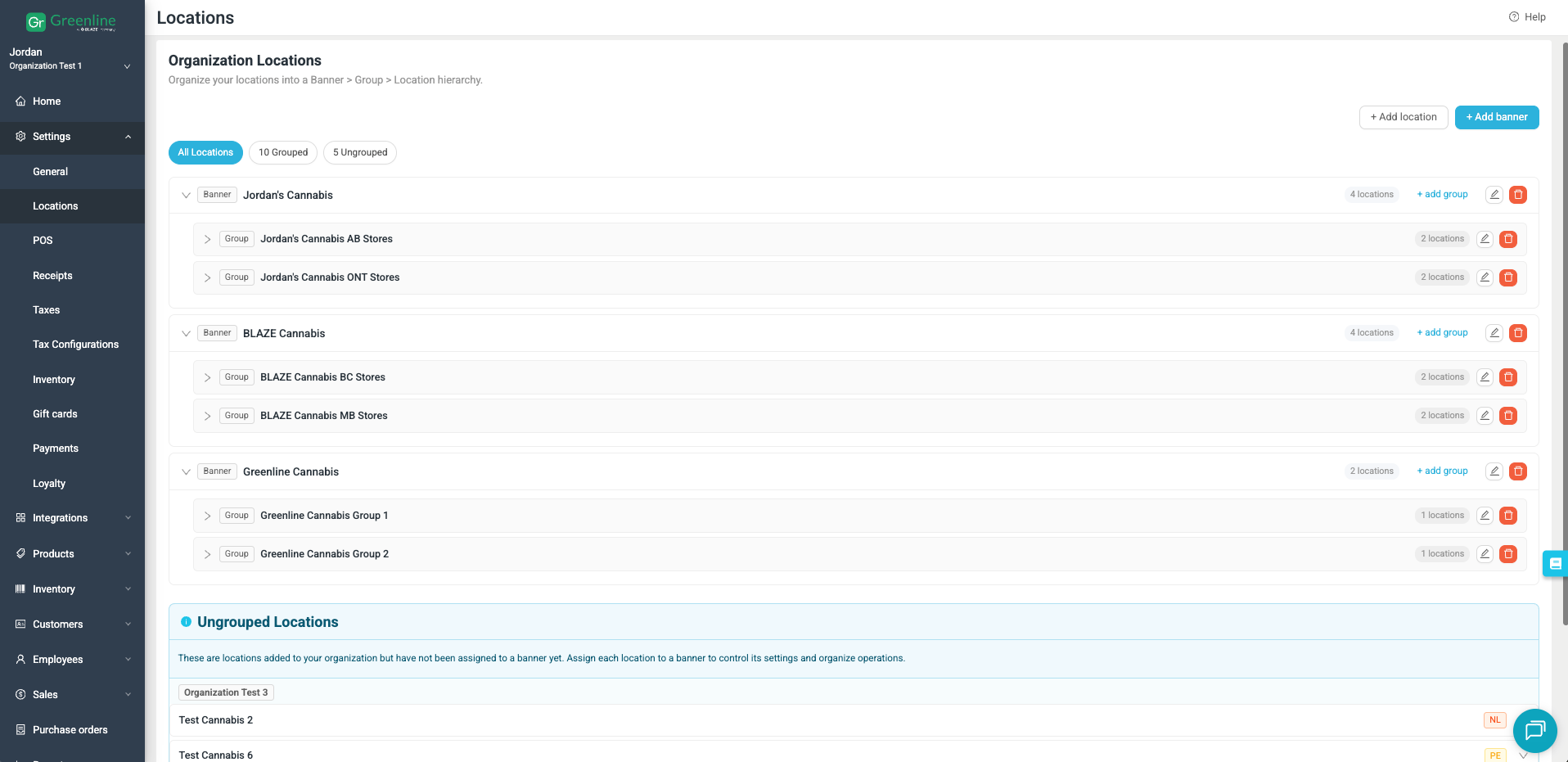Collapse the BLAZE Cannabis banner
This screenshot has height=762, width=1568.
click(x=186, y=333)
